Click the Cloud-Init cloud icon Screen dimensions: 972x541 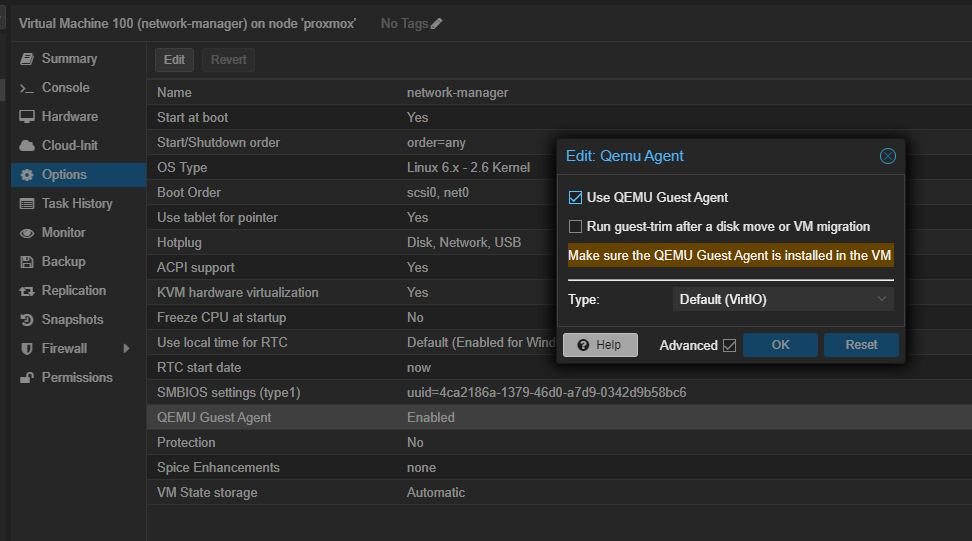[27, 146]
